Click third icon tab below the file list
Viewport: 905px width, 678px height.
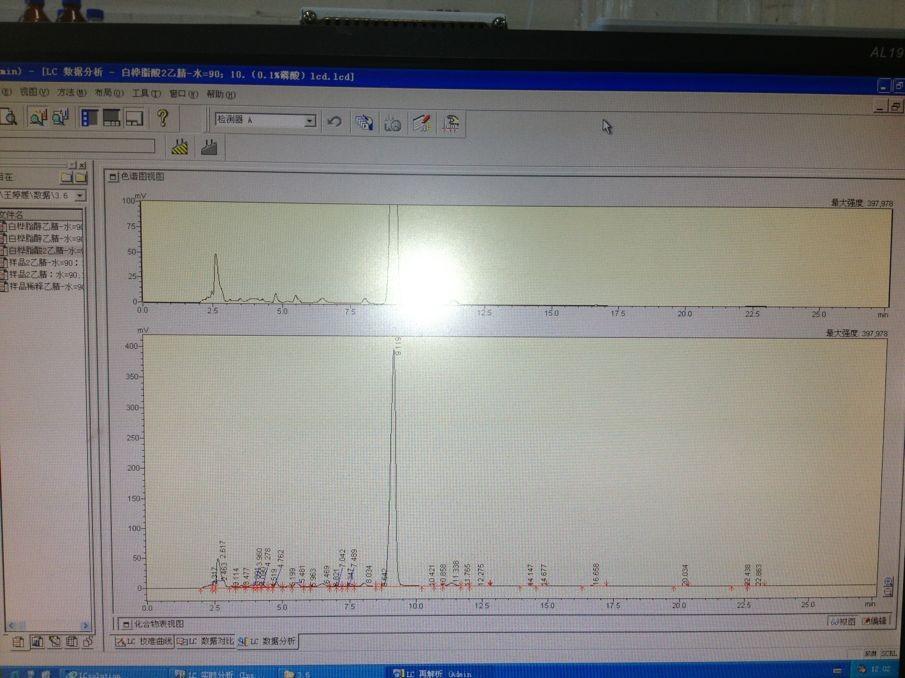click(55, 642)
